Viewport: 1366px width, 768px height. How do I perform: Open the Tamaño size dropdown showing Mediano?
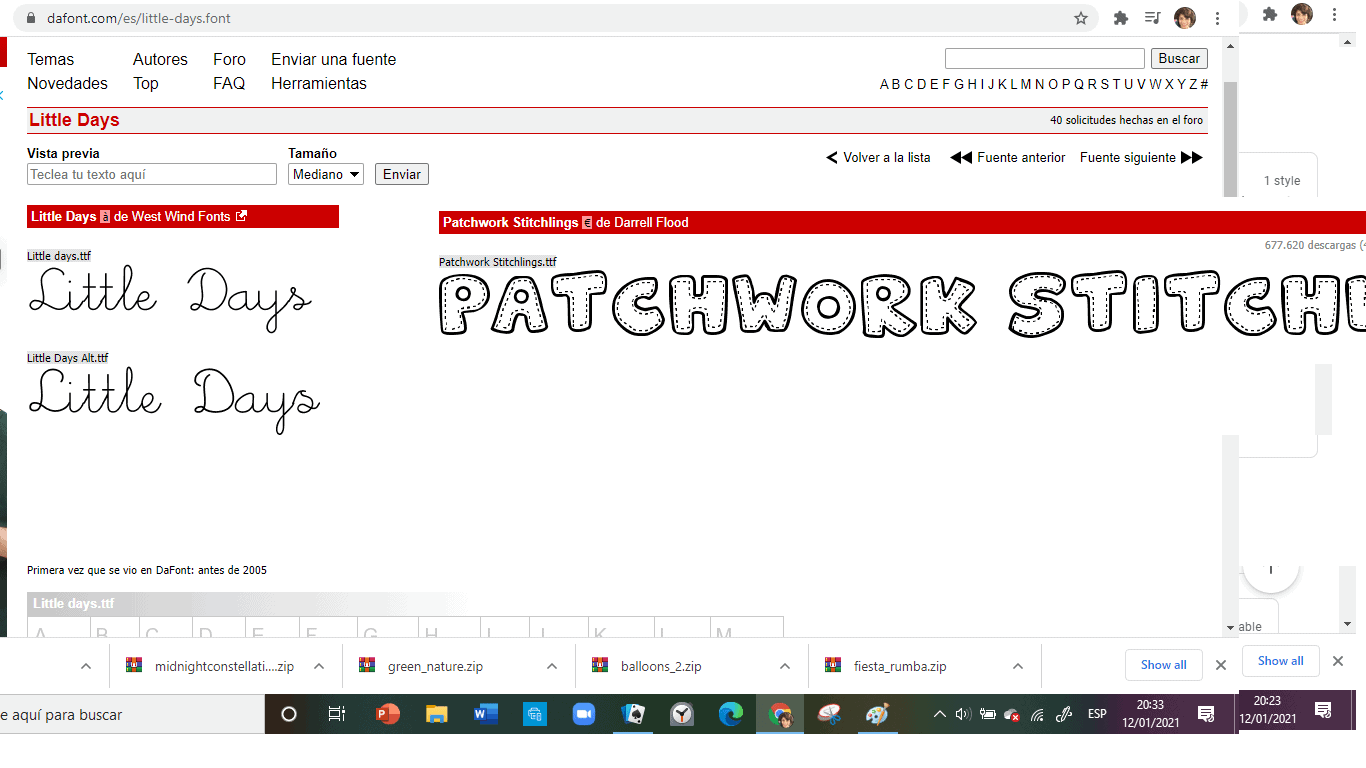pyautogui.click(x=326, y=174)
